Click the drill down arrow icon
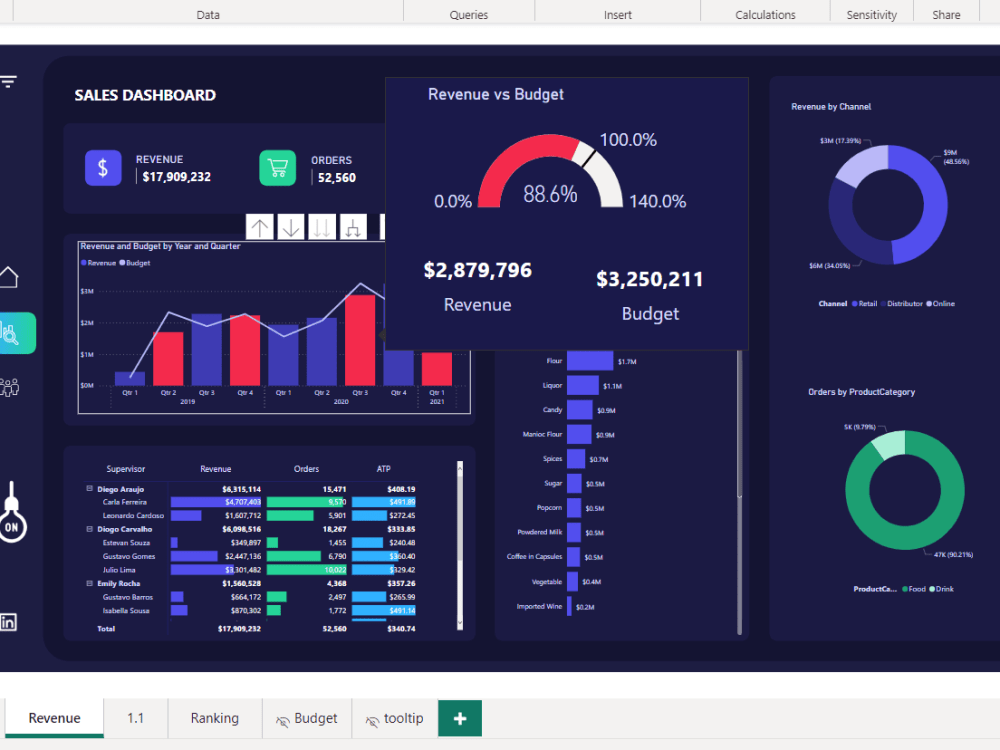 tap(291, 227)
